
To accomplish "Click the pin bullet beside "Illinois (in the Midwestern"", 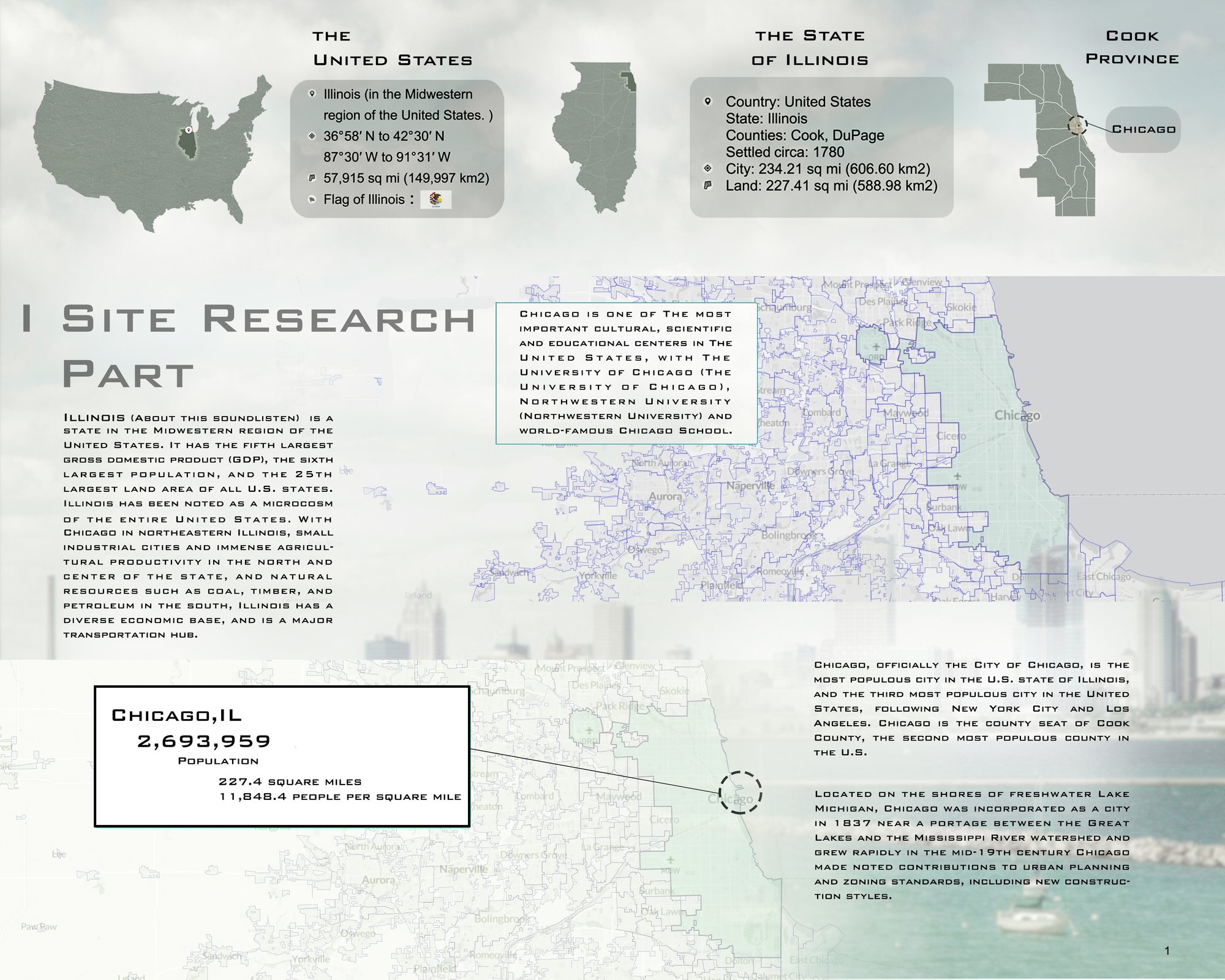I will coord(312,94).
